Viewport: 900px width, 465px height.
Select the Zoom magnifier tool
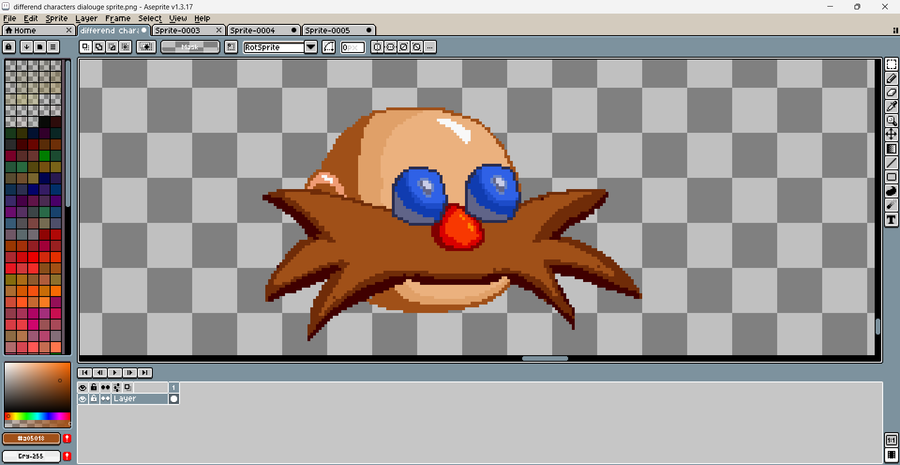pos(891,121)
